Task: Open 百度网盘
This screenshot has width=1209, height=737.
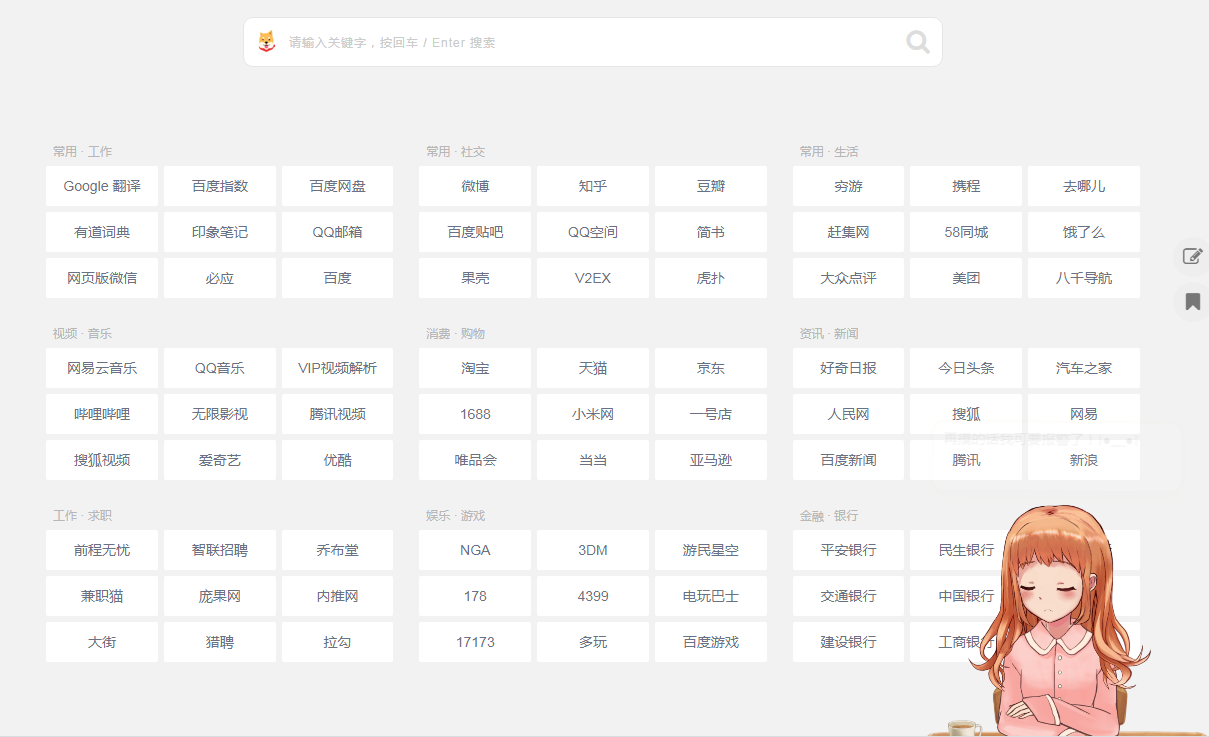Action: [x=338, y=186]
